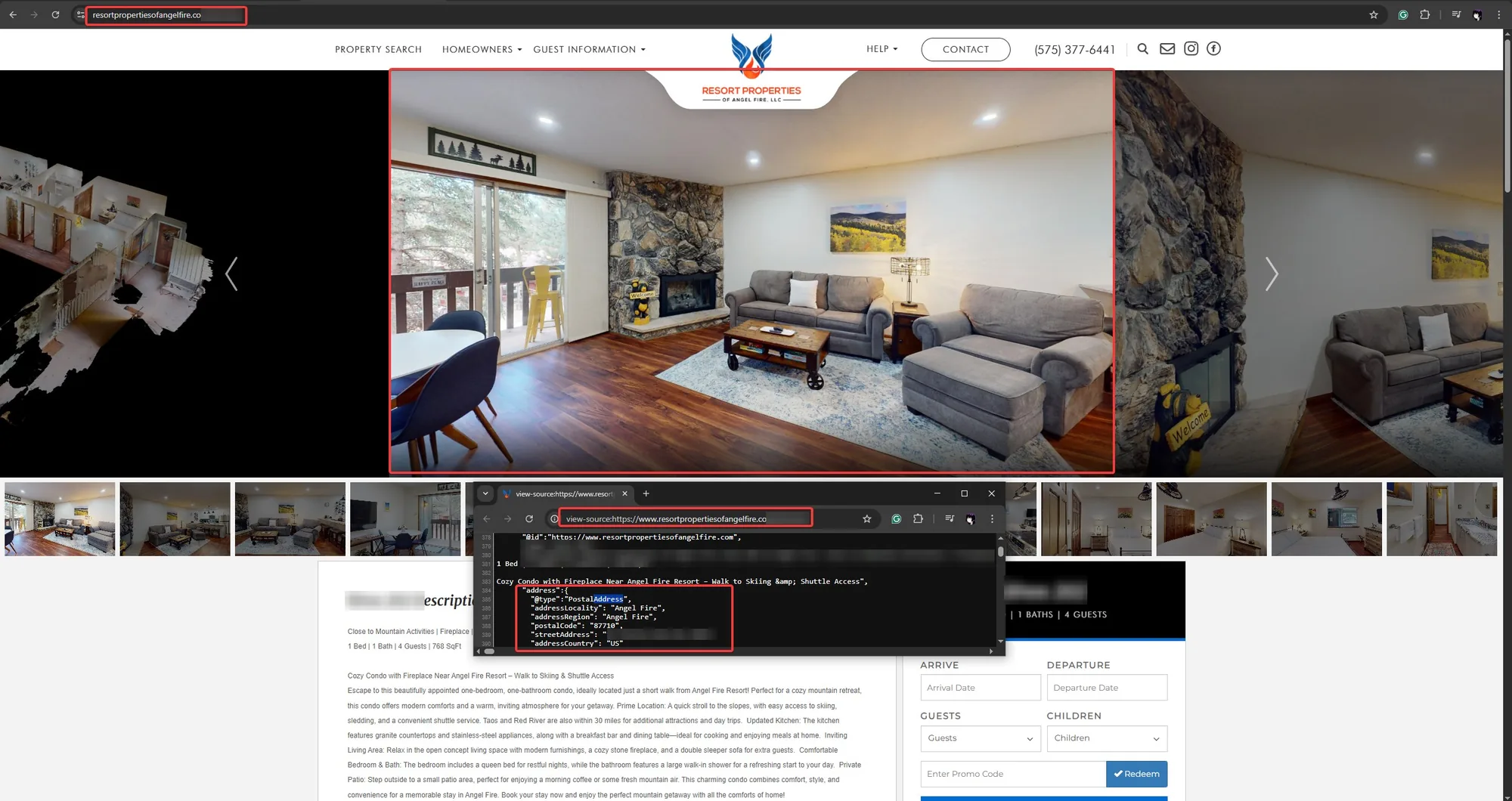
Task: Click the Departure Date field
Action: 1107,688
